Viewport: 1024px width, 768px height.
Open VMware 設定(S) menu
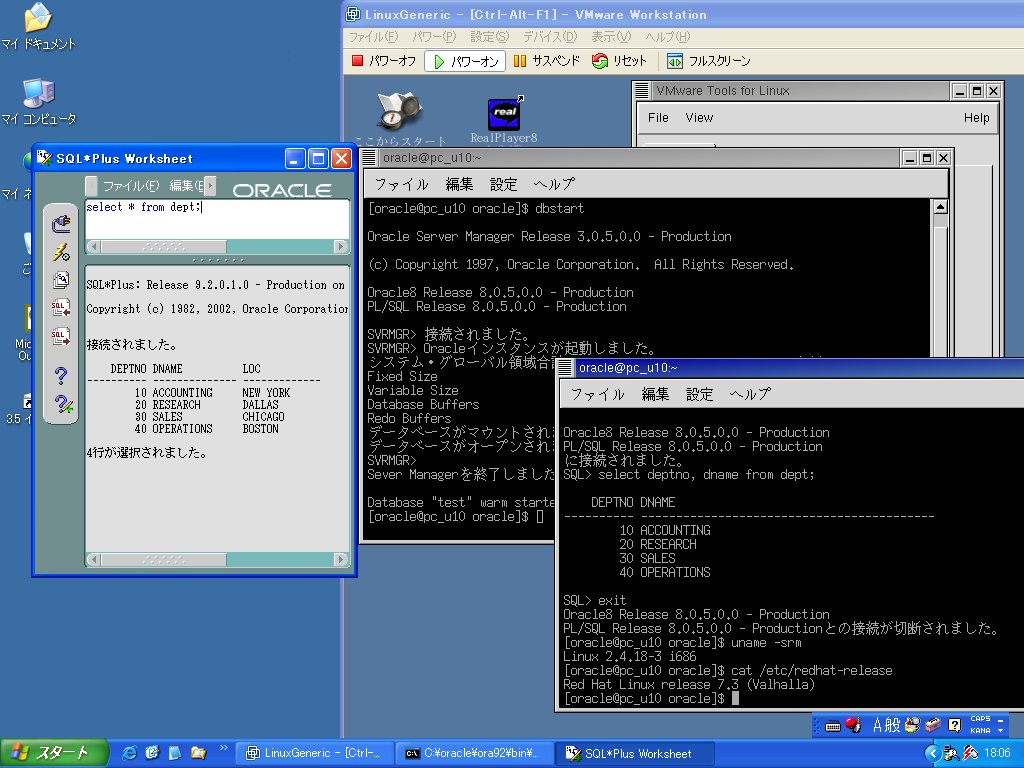coord(489,37)
